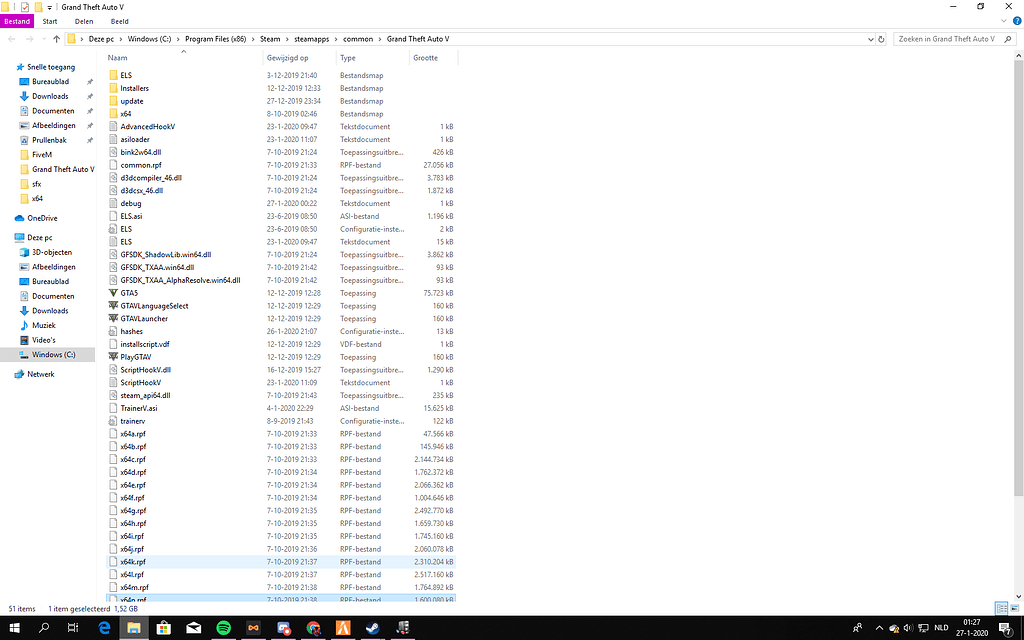Switch to details view layout icon

pos(1001,608)
